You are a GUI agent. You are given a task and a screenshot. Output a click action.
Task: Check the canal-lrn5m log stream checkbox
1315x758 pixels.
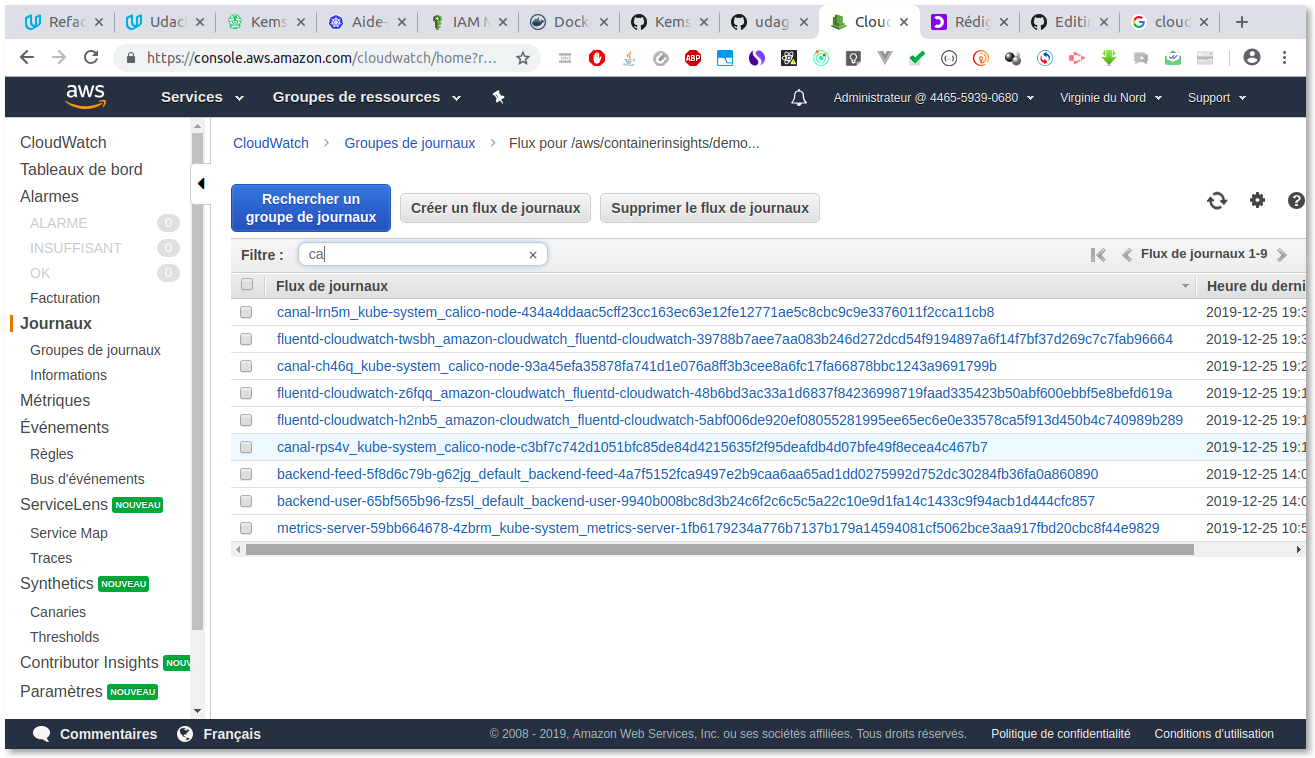(246, 312)
